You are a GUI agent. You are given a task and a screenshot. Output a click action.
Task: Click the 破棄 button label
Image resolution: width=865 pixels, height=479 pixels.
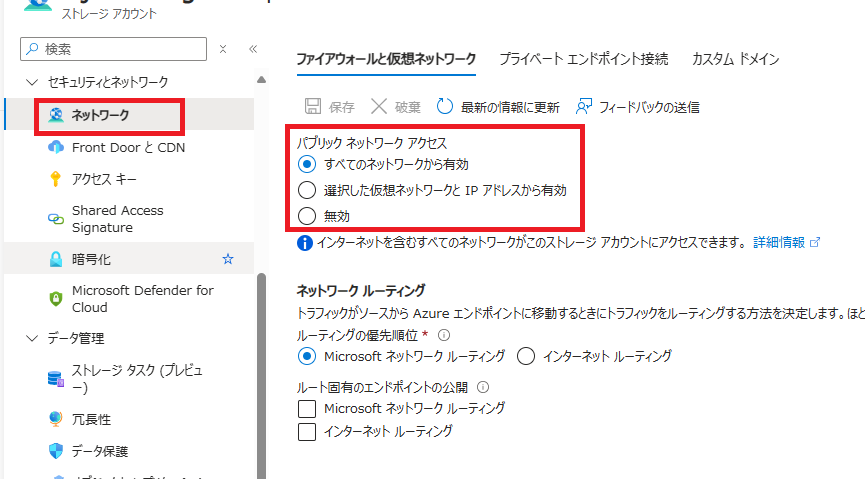click(408, 107)
